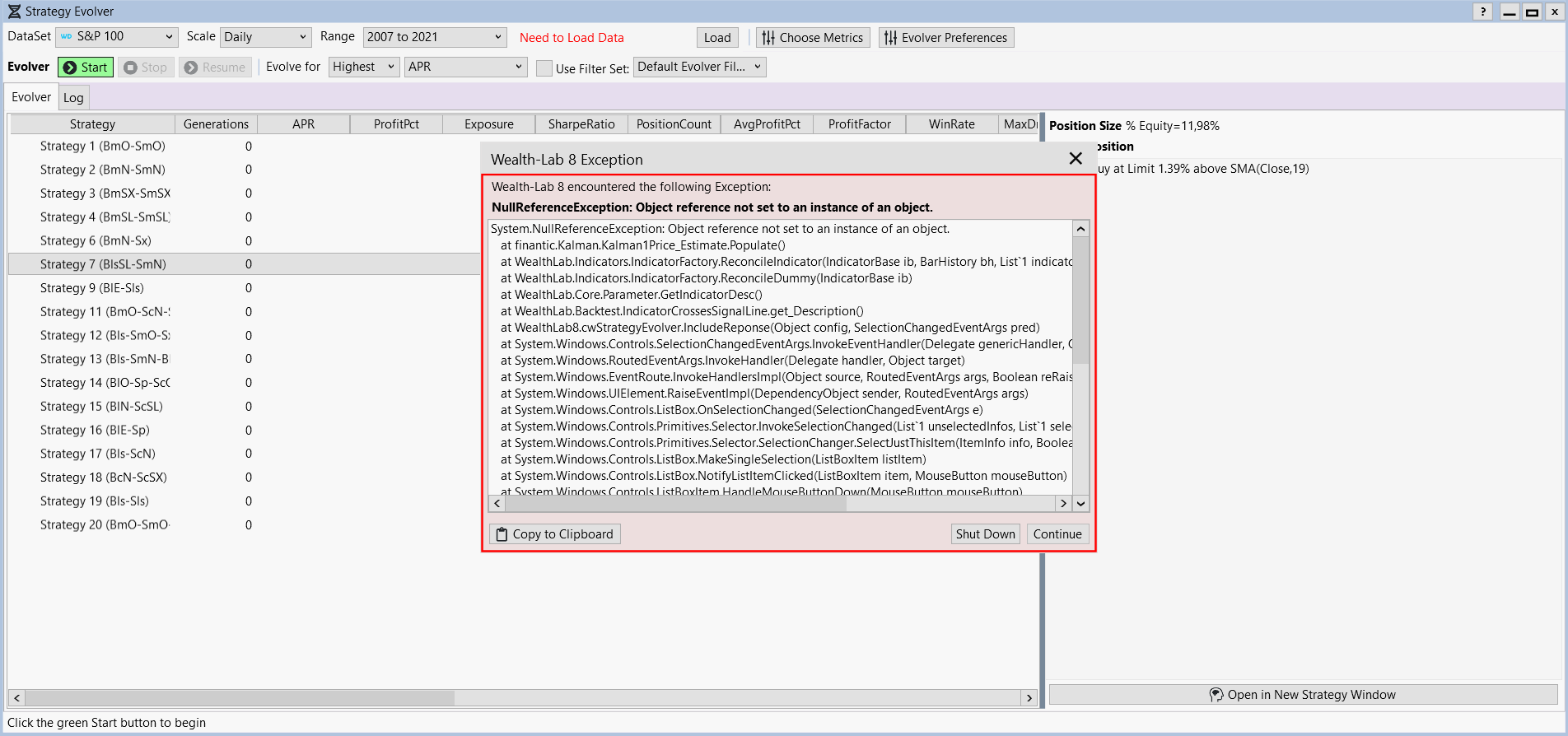Open the Range 2007 to 2021 dropdown
Image resolution: width=1568 pixels, height=736 pixels.
pos(434,37)
